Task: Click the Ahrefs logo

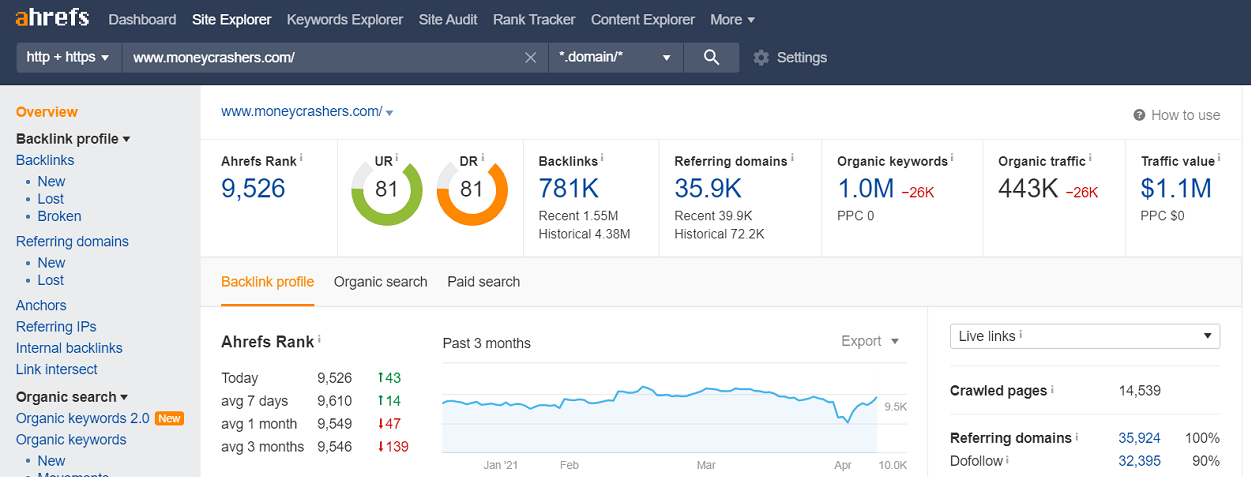Action: click(52, 18)
